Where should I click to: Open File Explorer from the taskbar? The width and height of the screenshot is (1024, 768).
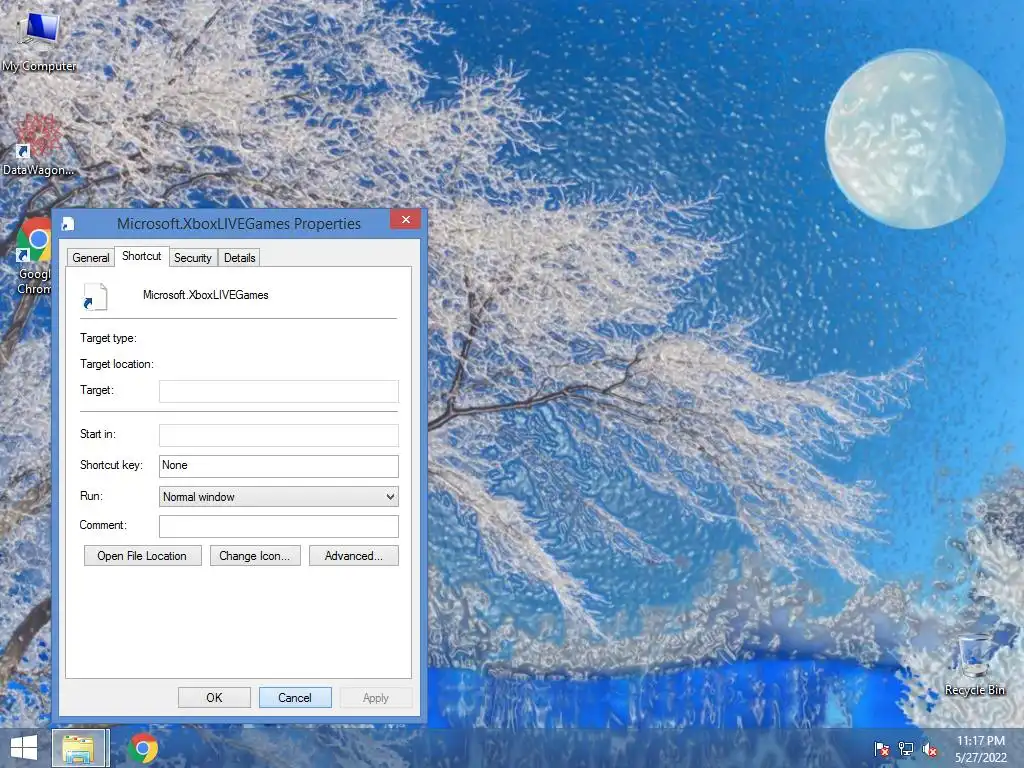[x=80, y=748]
